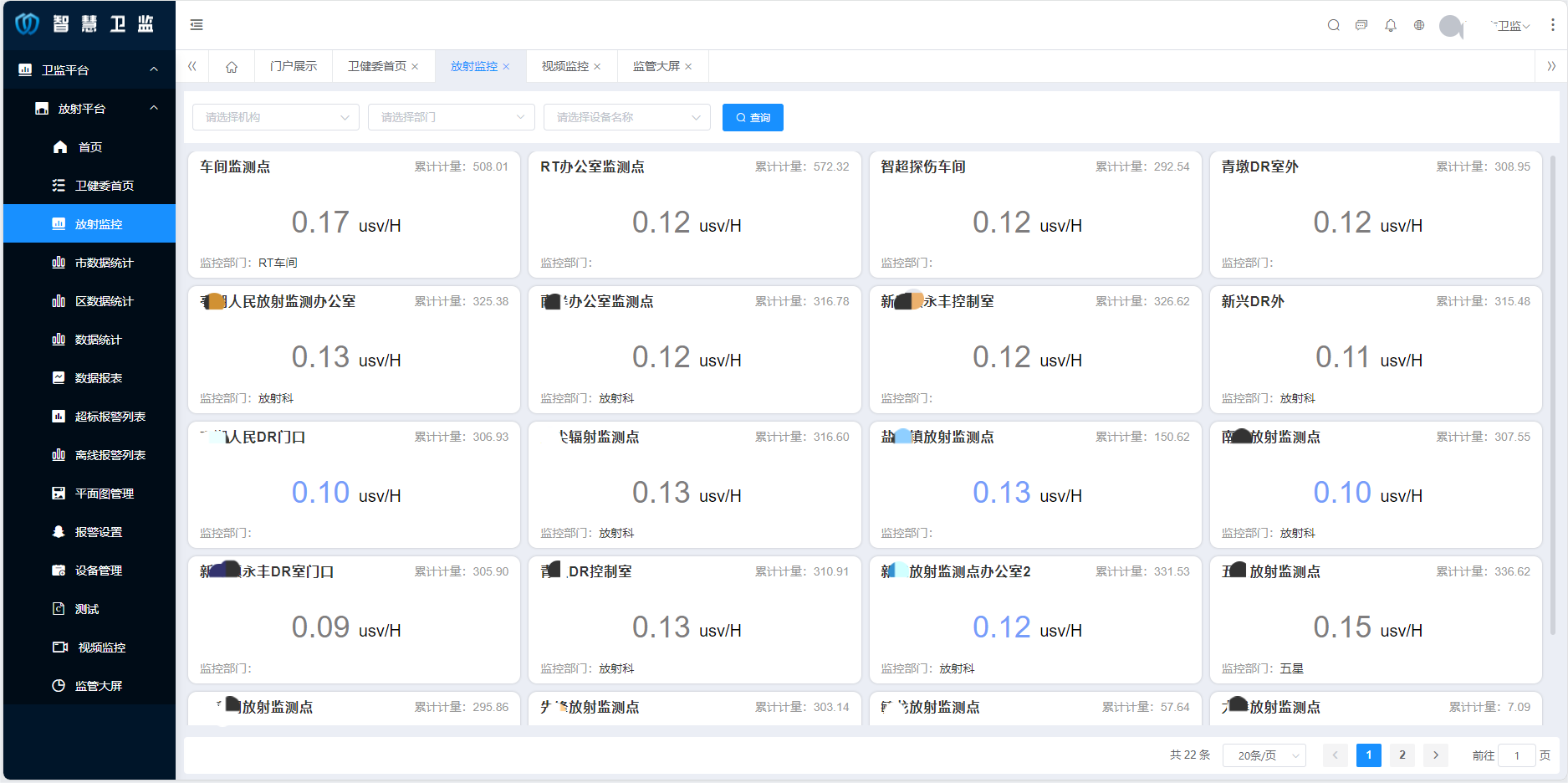Click the 查询 search button
This screenshot has height=783, width=1568.
(x=753, y=117)
